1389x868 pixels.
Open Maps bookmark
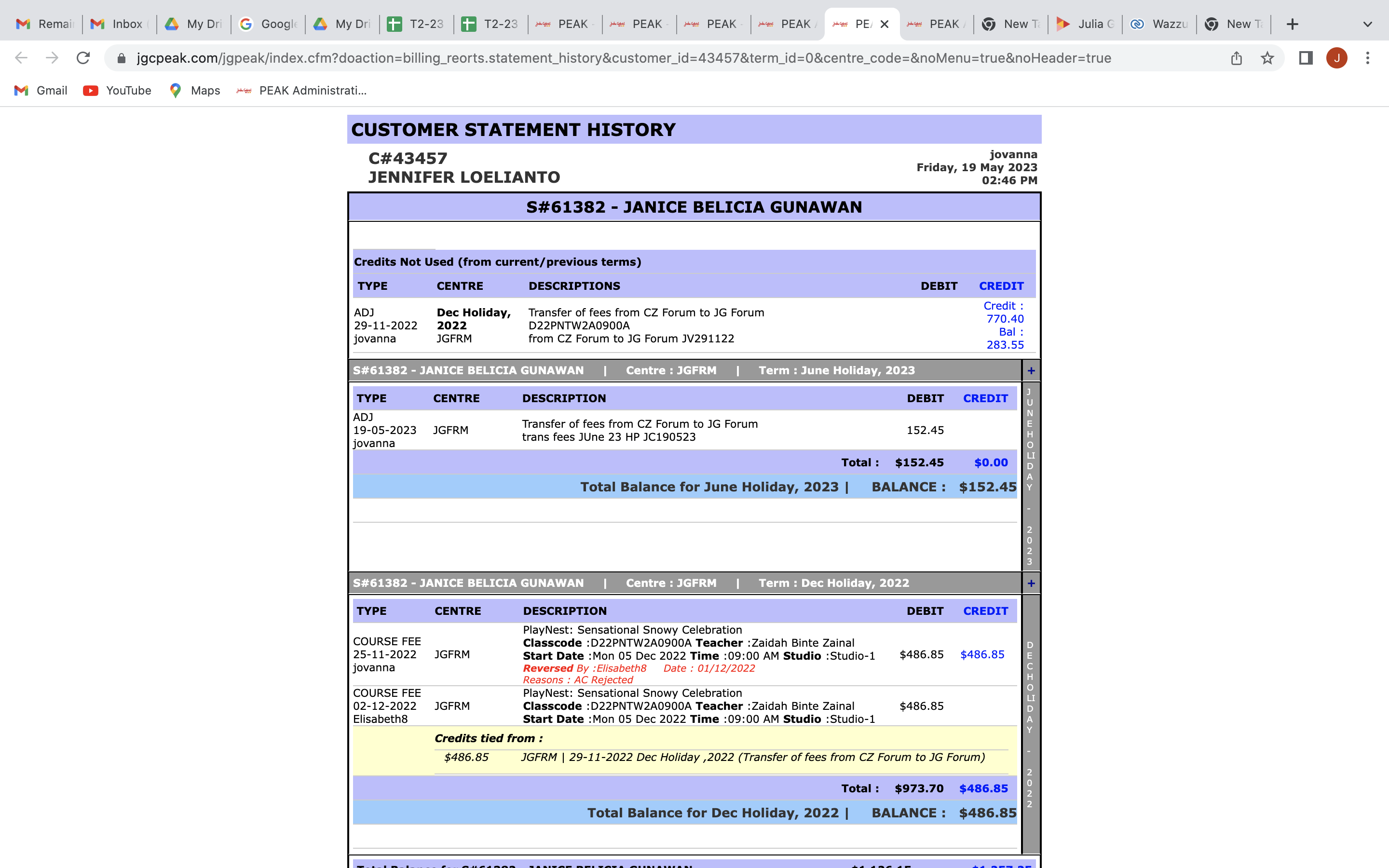point(194,91)
